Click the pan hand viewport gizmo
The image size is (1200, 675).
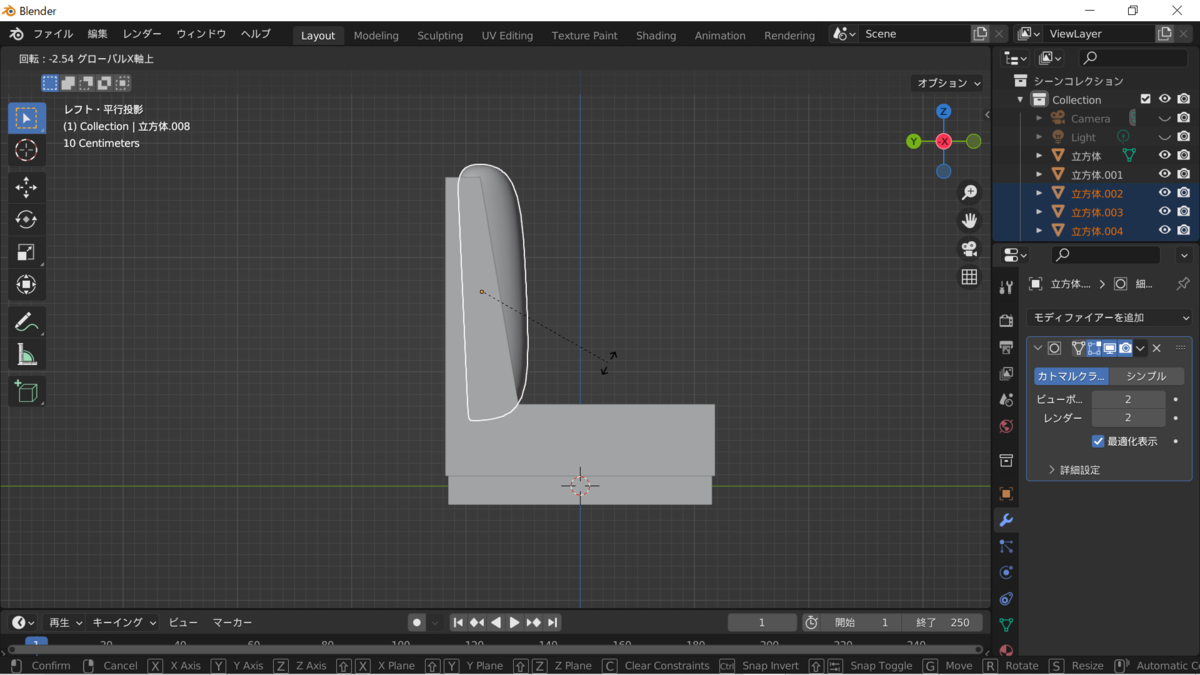pos(969,220)
